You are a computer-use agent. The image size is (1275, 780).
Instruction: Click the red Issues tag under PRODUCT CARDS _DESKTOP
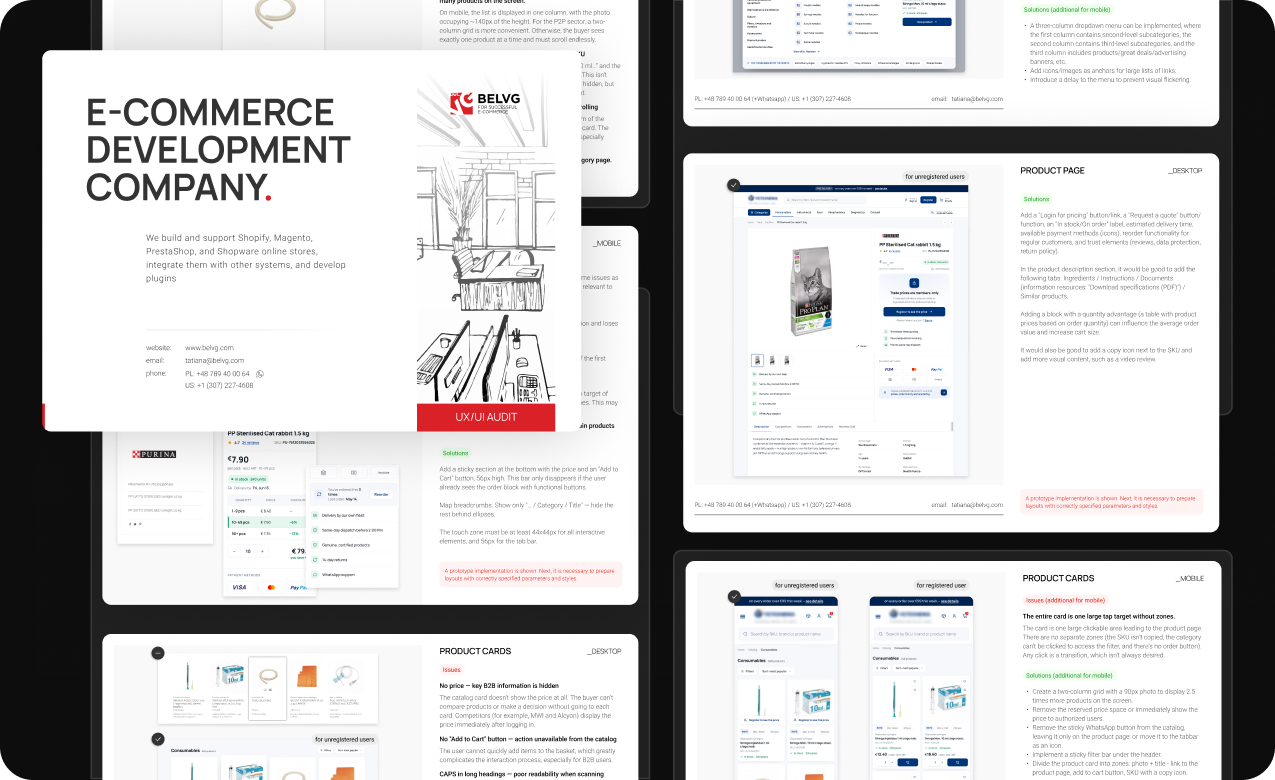pyautogui.click(x=451, y=669)
